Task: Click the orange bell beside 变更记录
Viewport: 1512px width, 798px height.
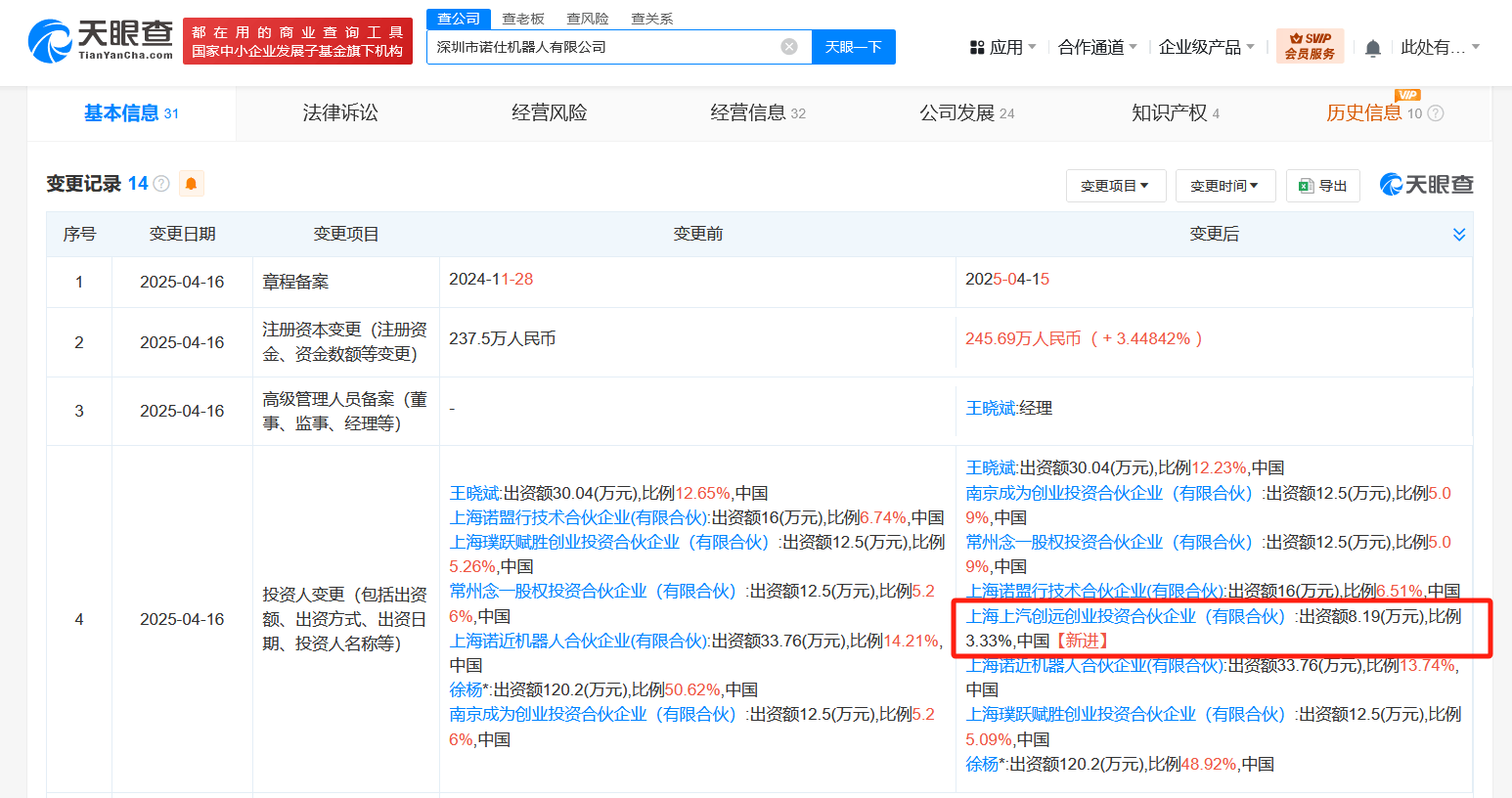Action: tap(192, 184)
